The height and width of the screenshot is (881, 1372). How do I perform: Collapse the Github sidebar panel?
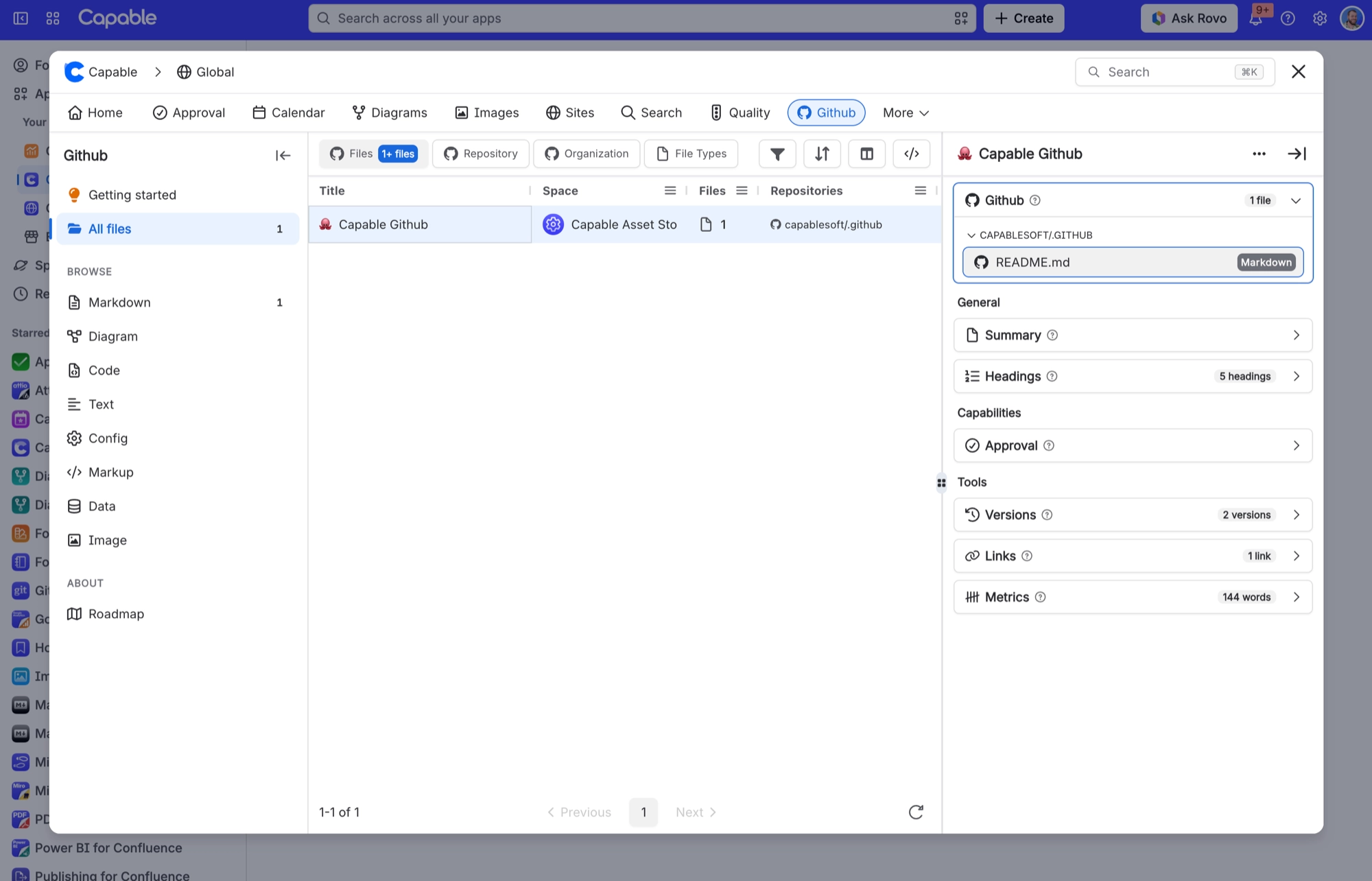click(283, 156)
